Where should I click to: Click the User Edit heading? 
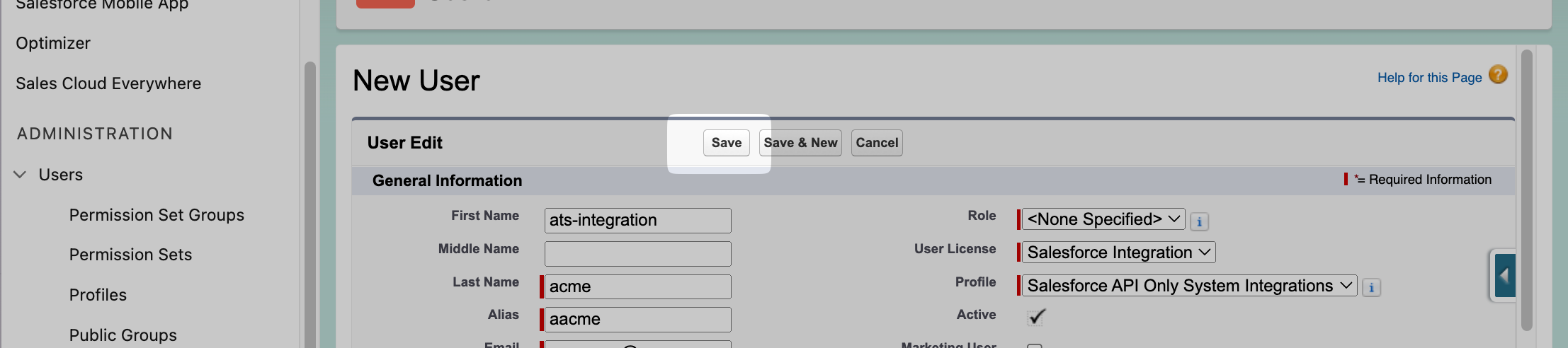(404, 143)
